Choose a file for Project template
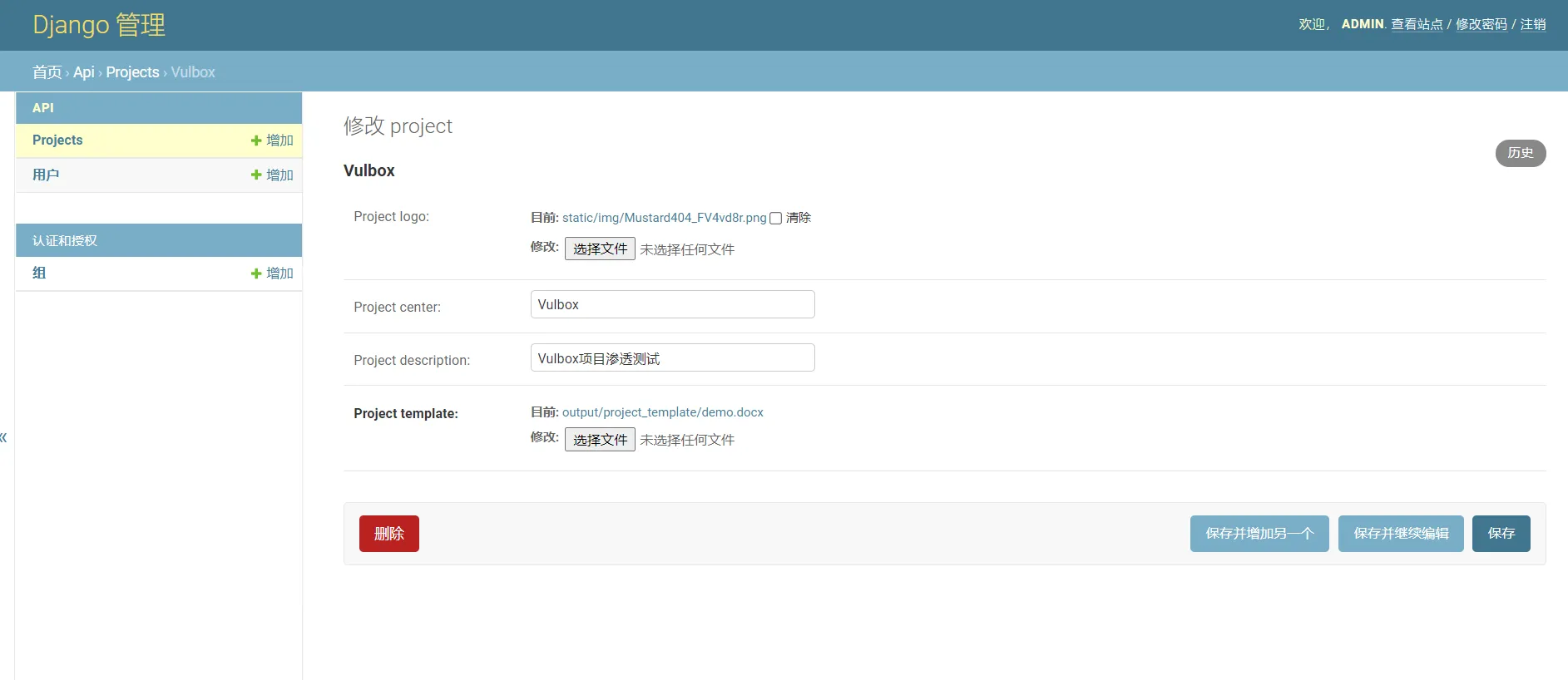 click(x=600, y=440)
